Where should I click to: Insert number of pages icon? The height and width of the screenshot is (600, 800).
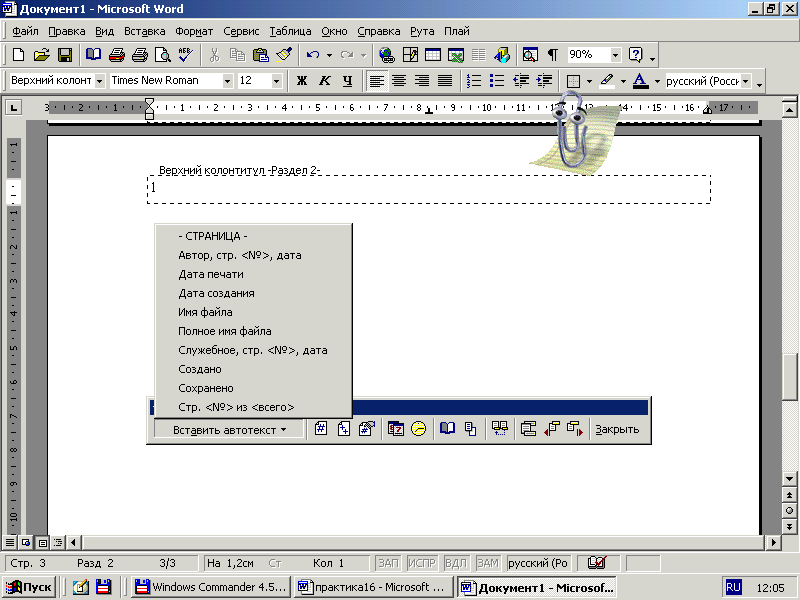pyautogui.click(x=344, y=429)
